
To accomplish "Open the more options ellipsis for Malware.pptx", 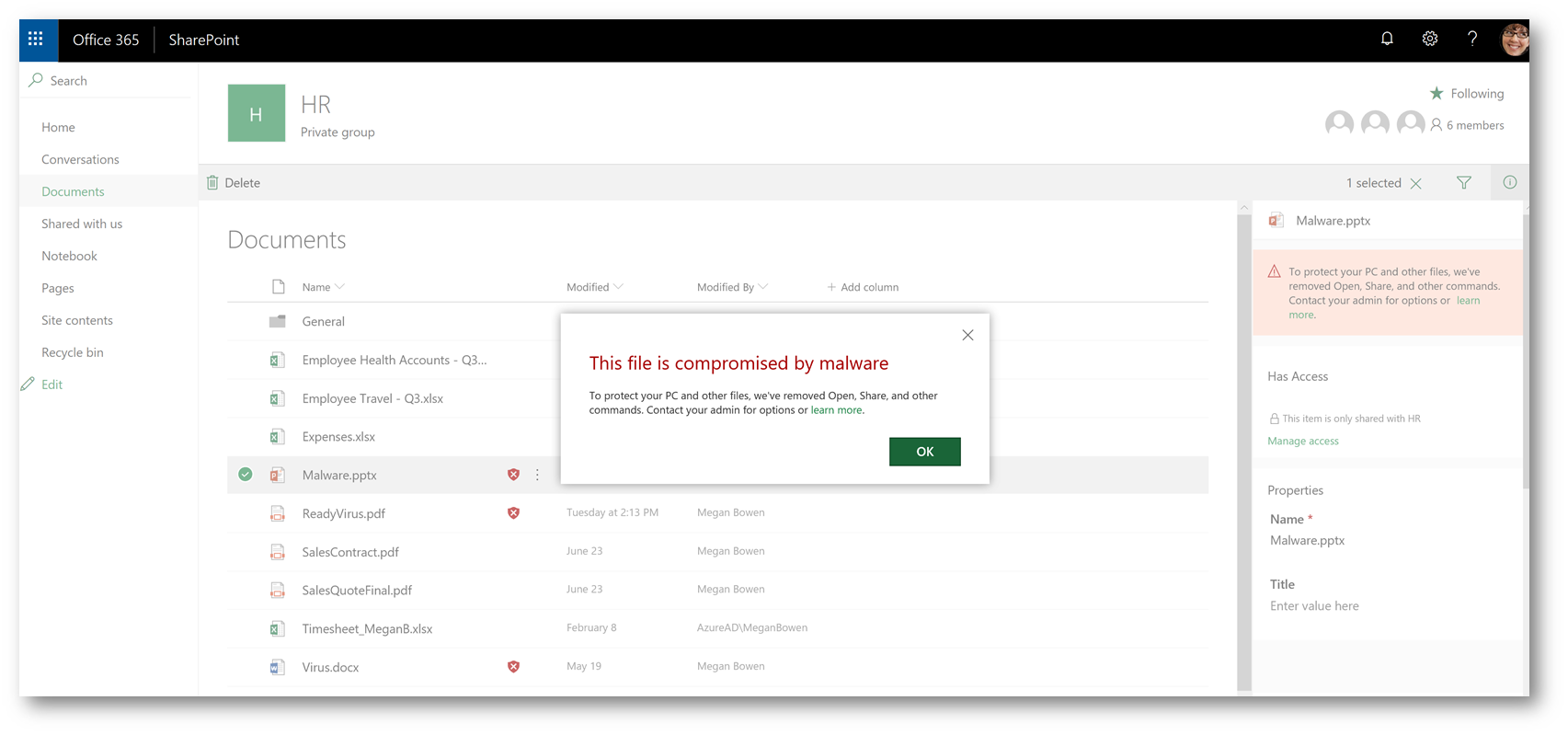I will click(x=538, y=476).
